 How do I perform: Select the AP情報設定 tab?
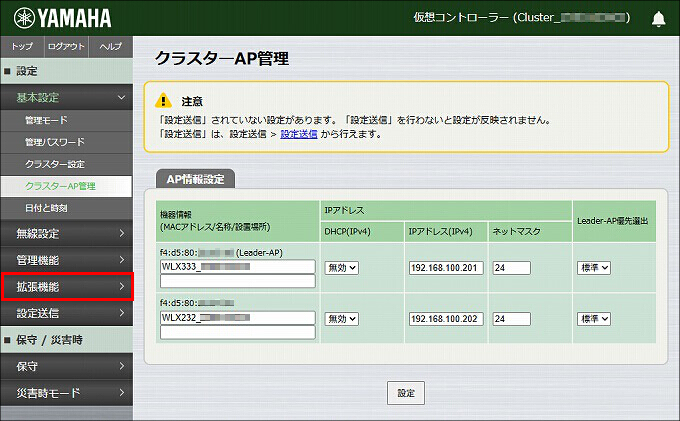pos(195,179)
